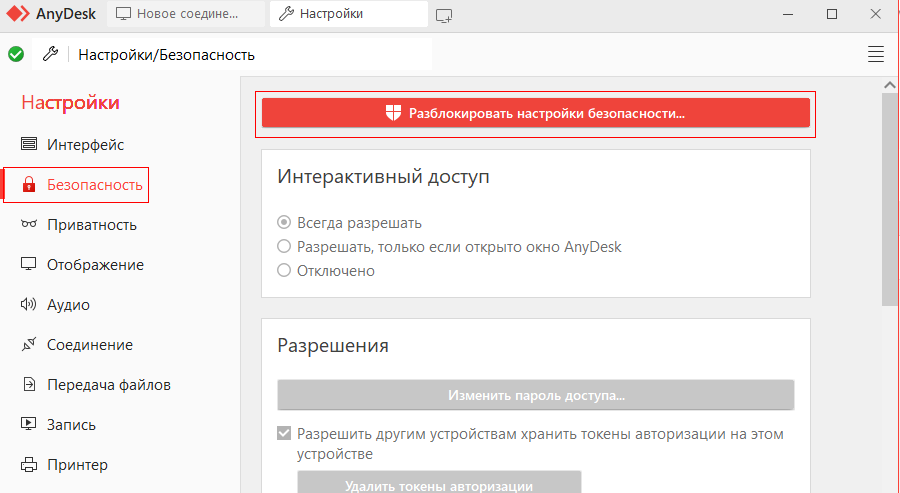Click the Принтер printer icon
This screenshot has height=493, width=900.
pyautogui.click(x=29, y=465)
